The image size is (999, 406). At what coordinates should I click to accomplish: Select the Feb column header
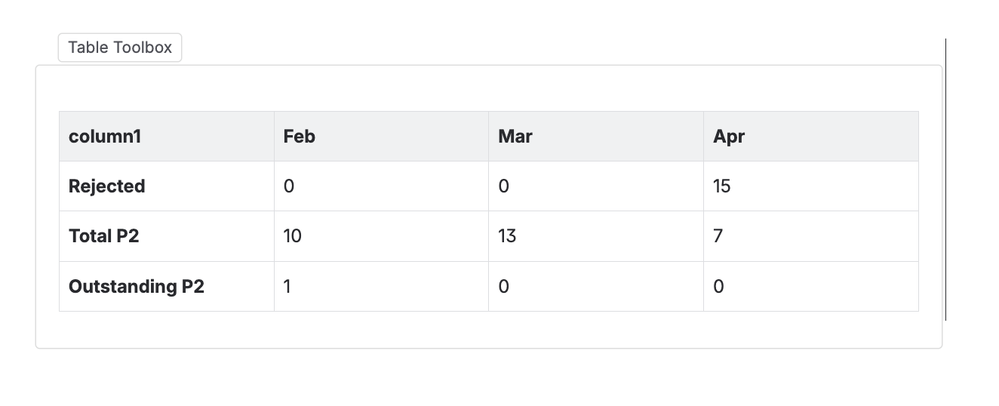coord(382,136)
